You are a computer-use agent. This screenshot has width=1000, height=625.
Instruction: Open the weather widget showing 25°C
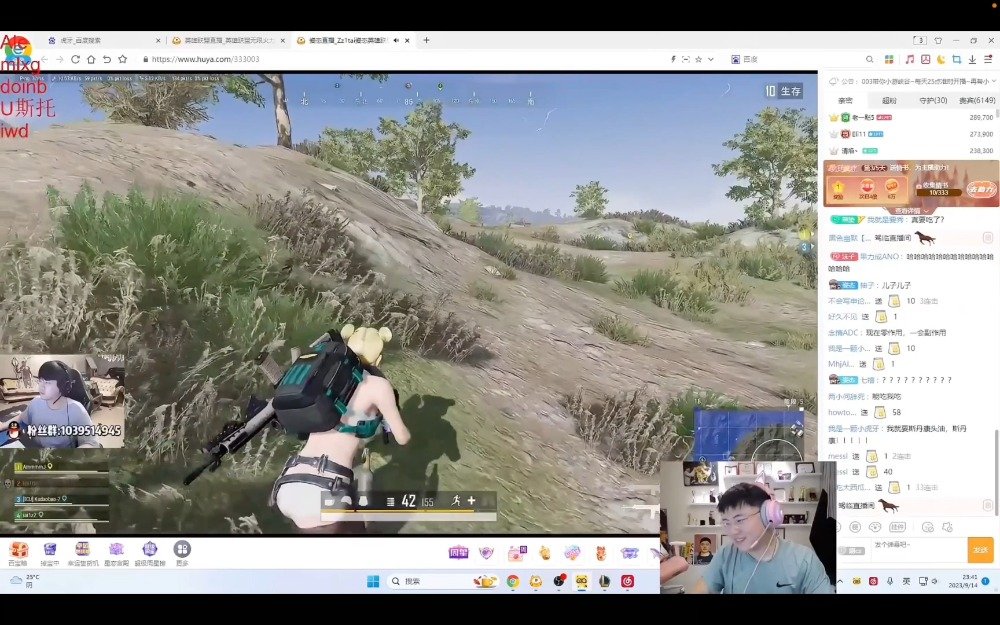point(26,581)
